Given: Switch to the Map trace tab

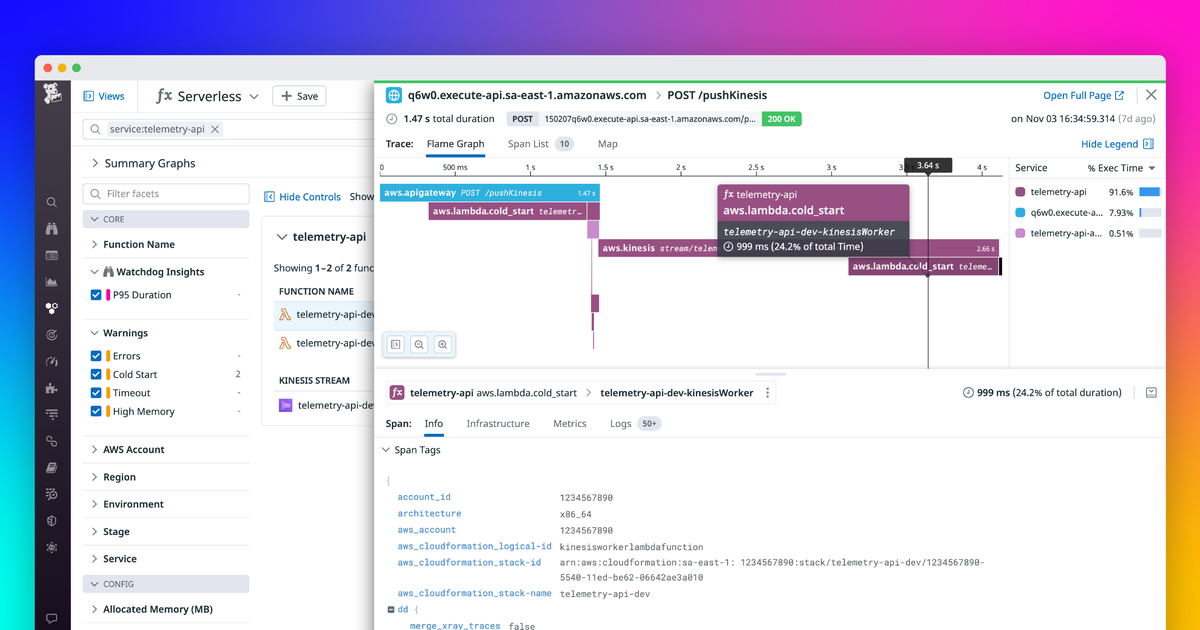Looking at the screenshot, I should coord(608,144).
